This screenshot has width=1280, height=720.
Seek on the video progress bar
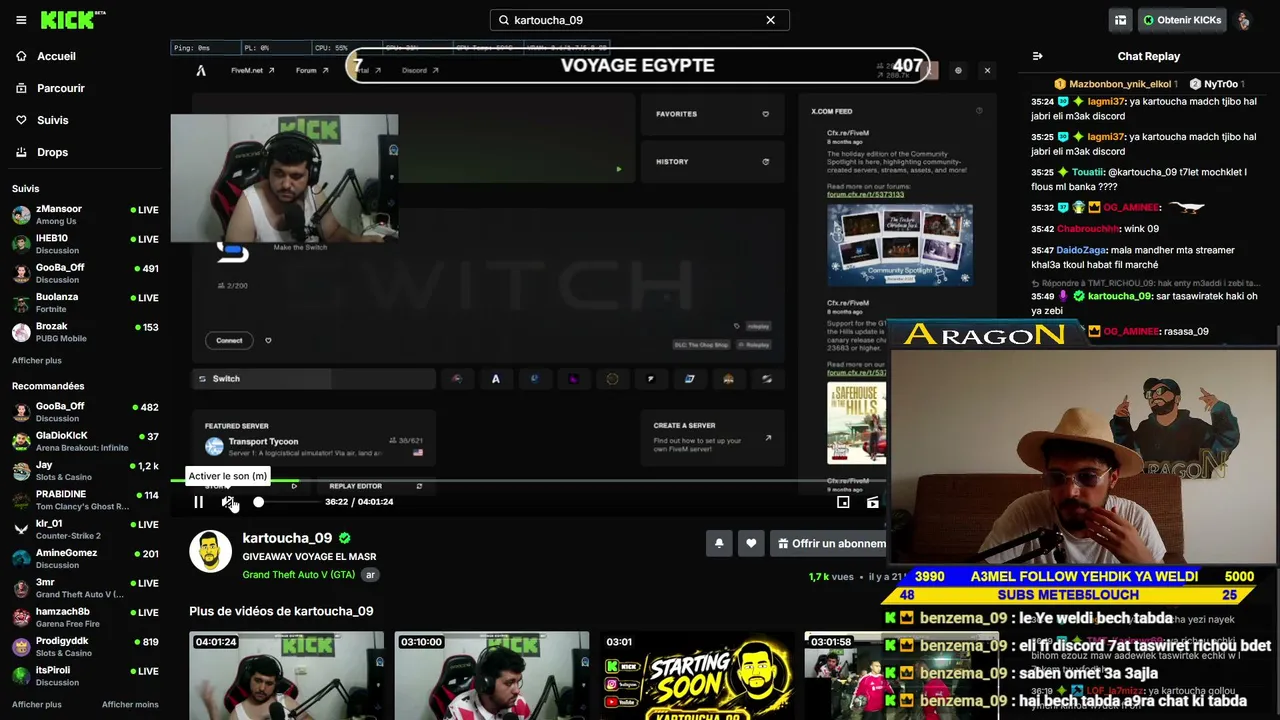coord(530,481)
